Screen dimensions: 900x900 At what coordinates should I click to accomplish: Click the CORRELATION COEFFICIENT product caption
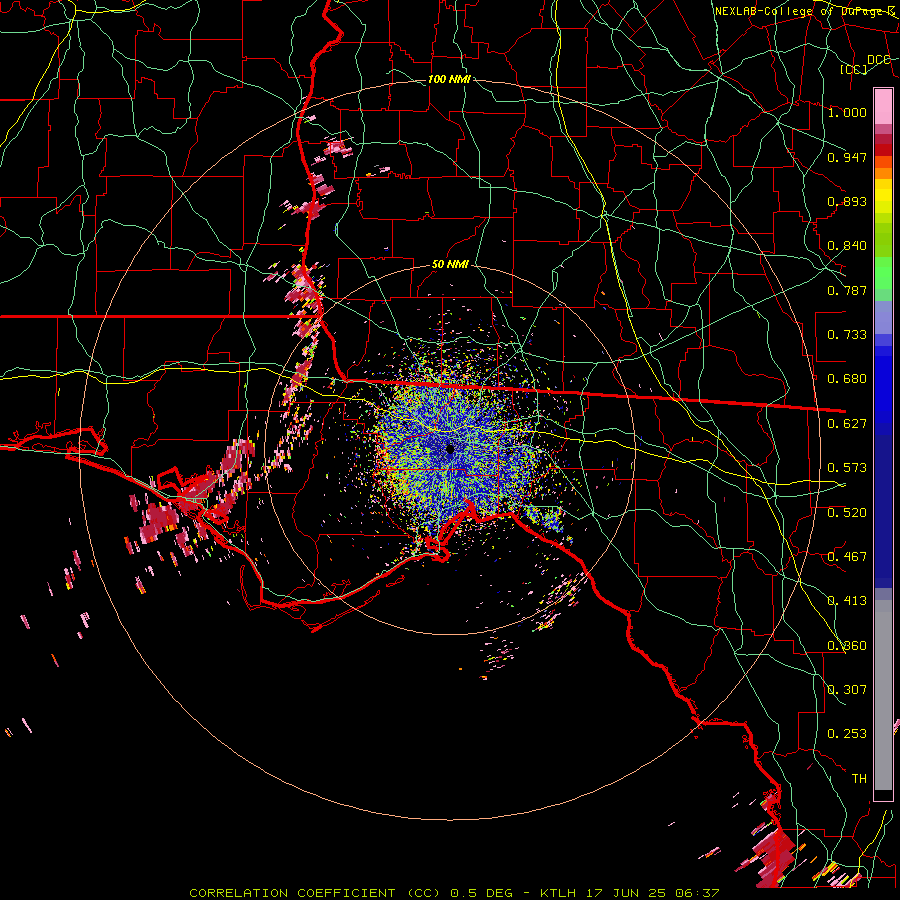(315, 893)
